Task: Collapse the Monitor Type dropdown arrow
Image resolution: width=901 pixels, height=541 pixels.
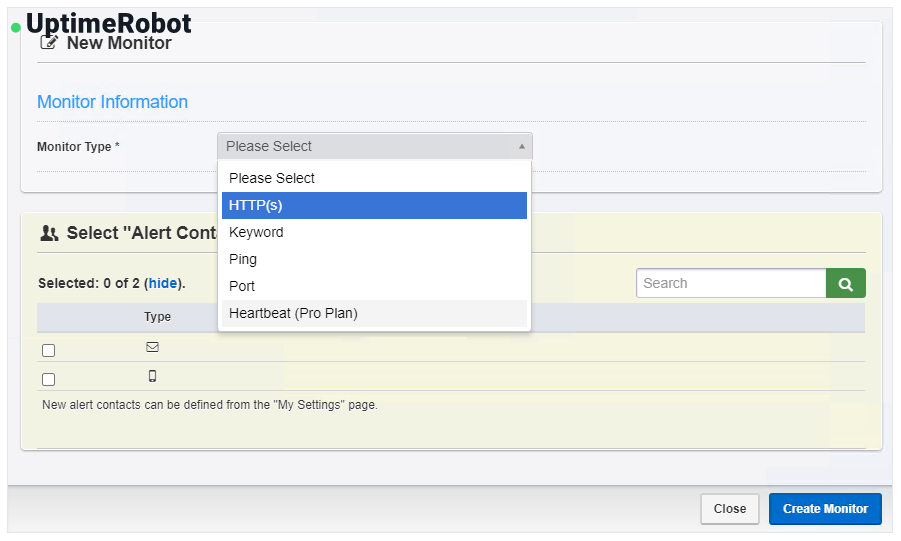Action: pyautogui.click(x=521, y=146)
